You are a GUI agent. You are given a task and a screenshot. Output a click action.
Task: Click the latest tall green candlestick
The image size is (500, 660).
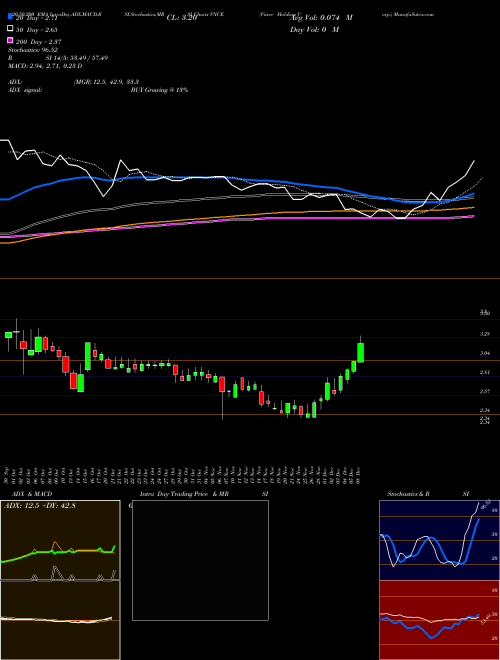click(361, 352)
